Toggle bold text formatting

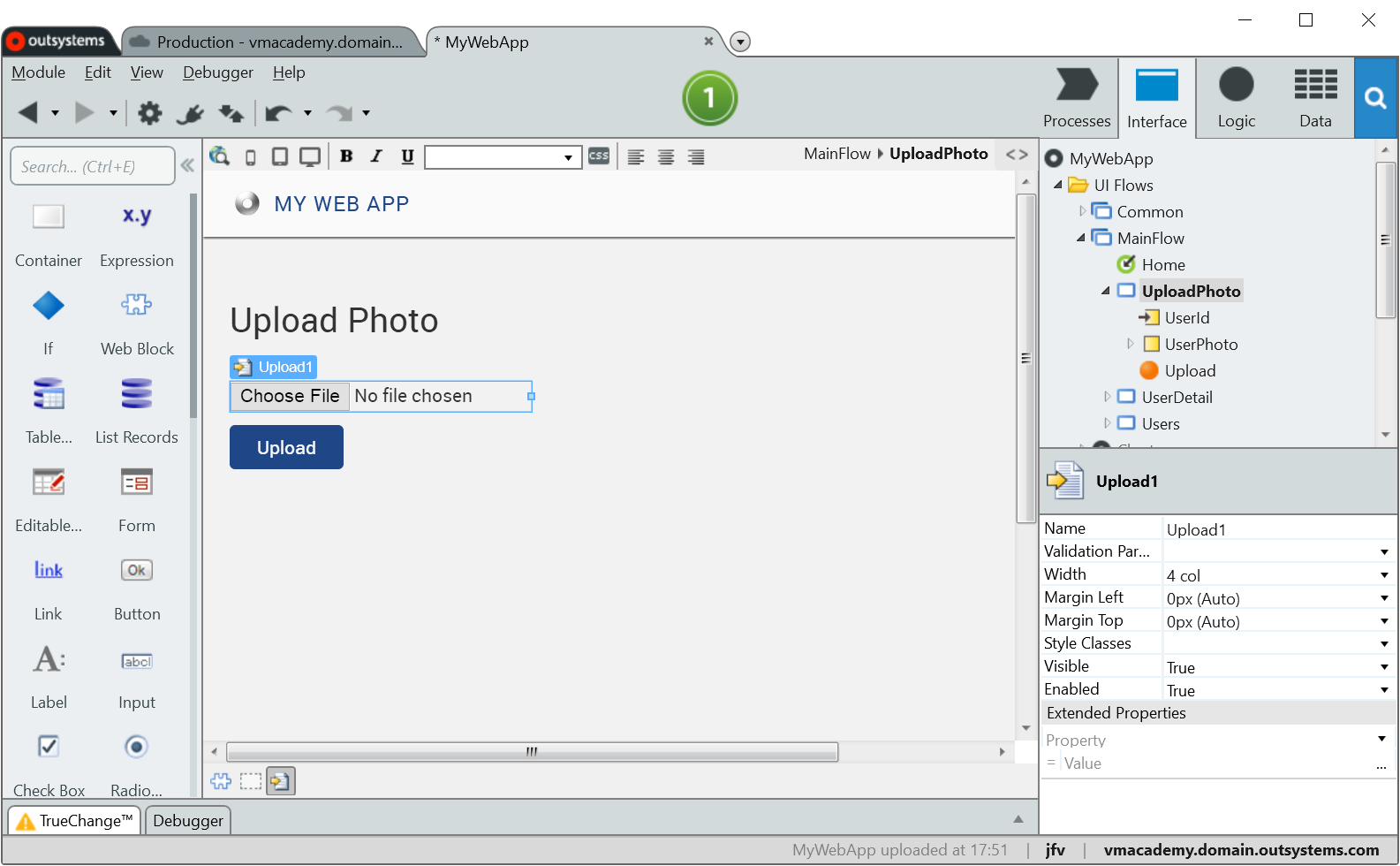tap(346, 156)
